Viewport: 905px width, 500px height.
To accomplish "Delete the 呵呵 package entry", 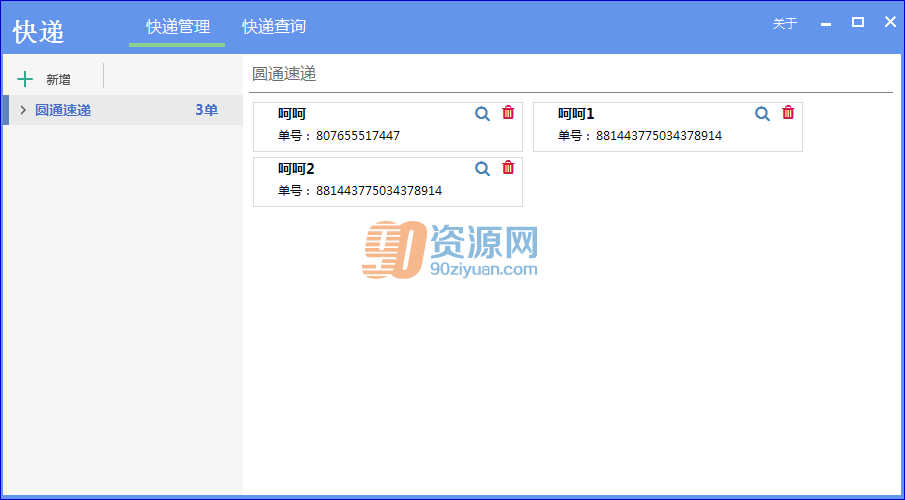I will (x=508, y=113).
